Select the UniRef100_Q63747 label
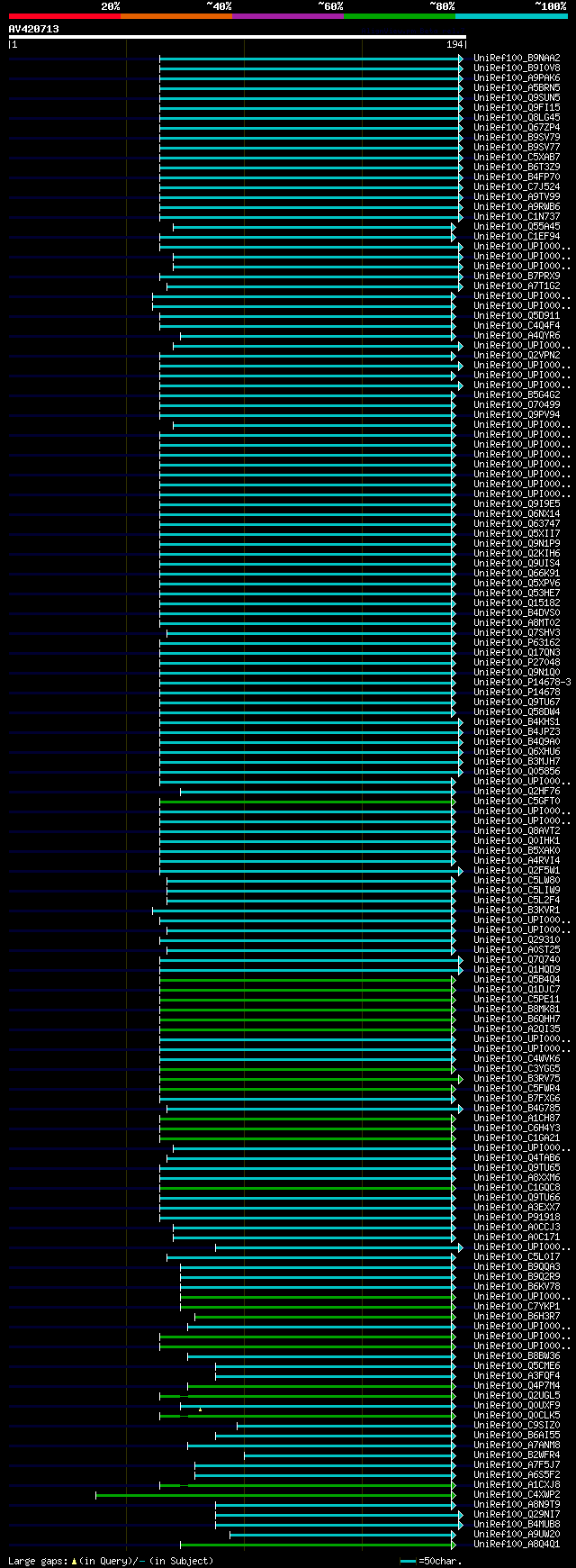The image size is (576, 1568). pyautogui.click(x=517, y=523)
